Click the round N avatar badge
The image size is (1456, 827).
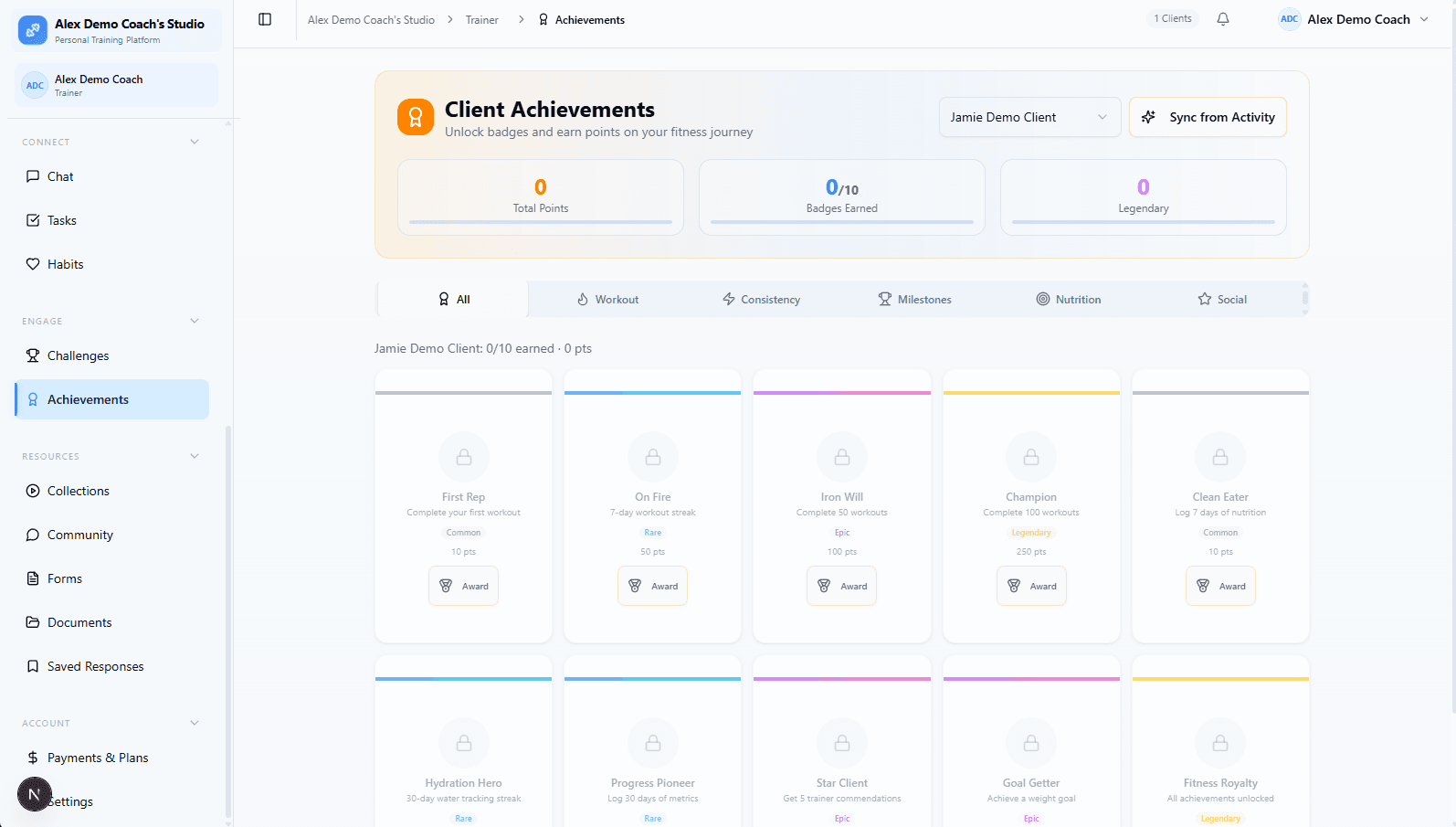tap(35, 794)
